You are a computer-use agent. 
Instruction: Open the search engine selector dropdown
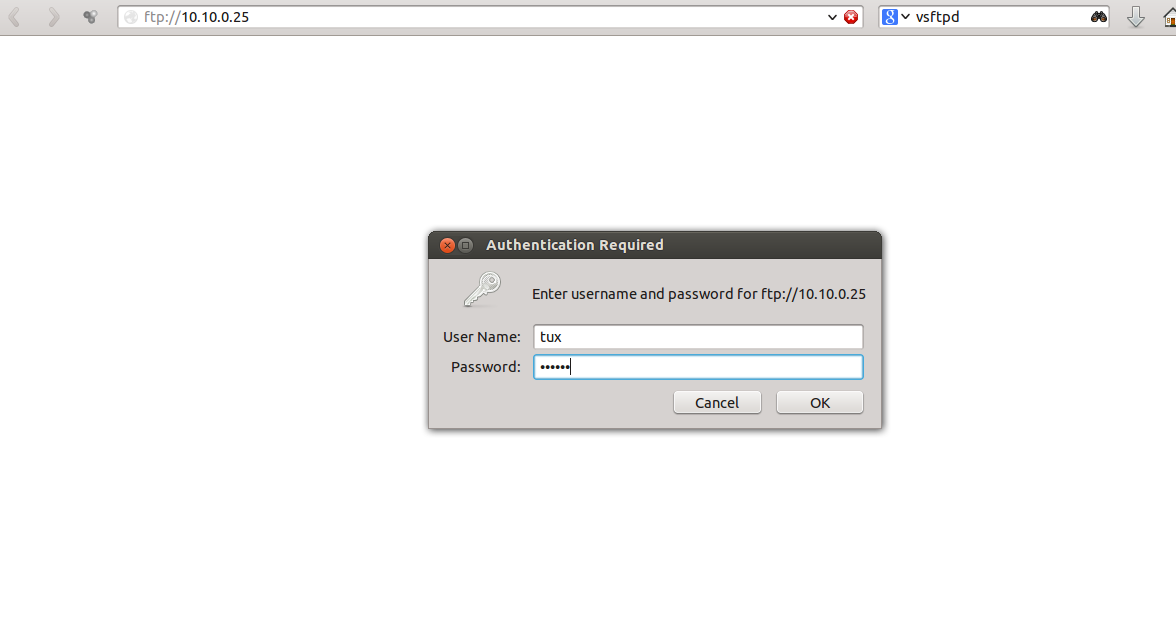[x=905, y=16]
